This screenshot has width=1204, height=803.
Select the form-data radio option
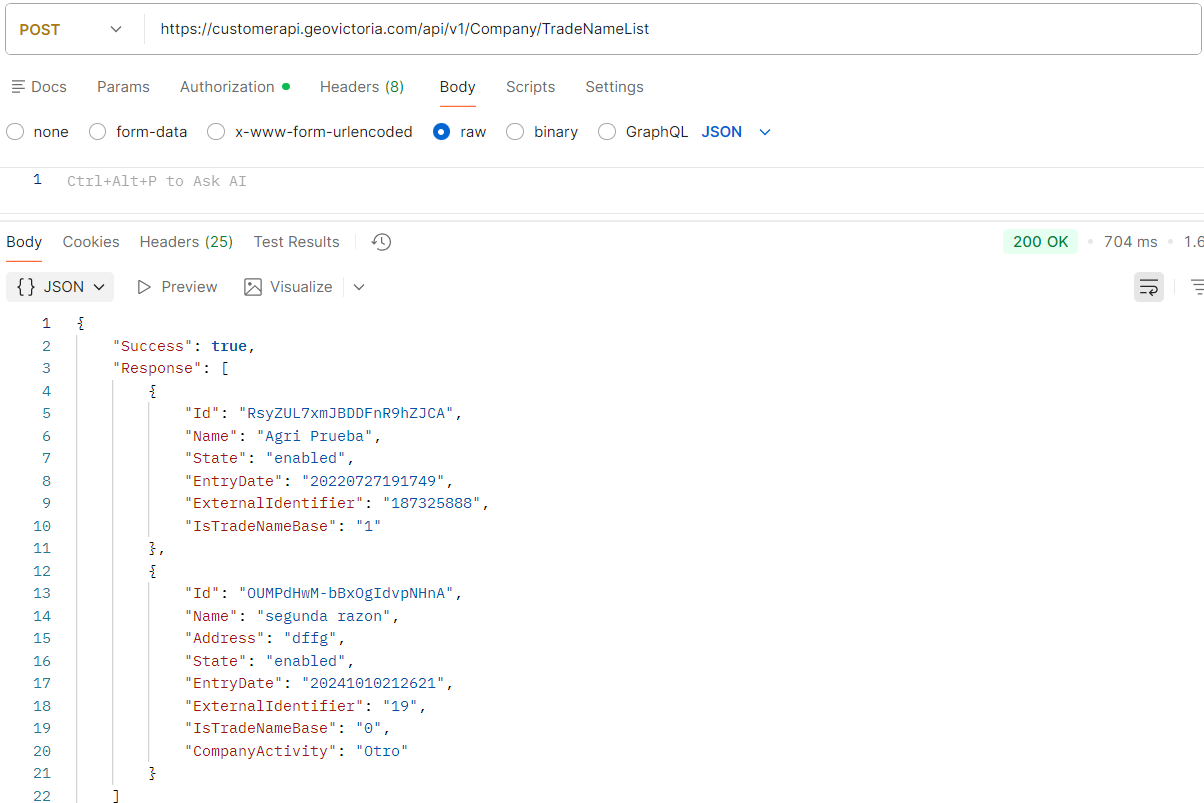coord(98,132)
